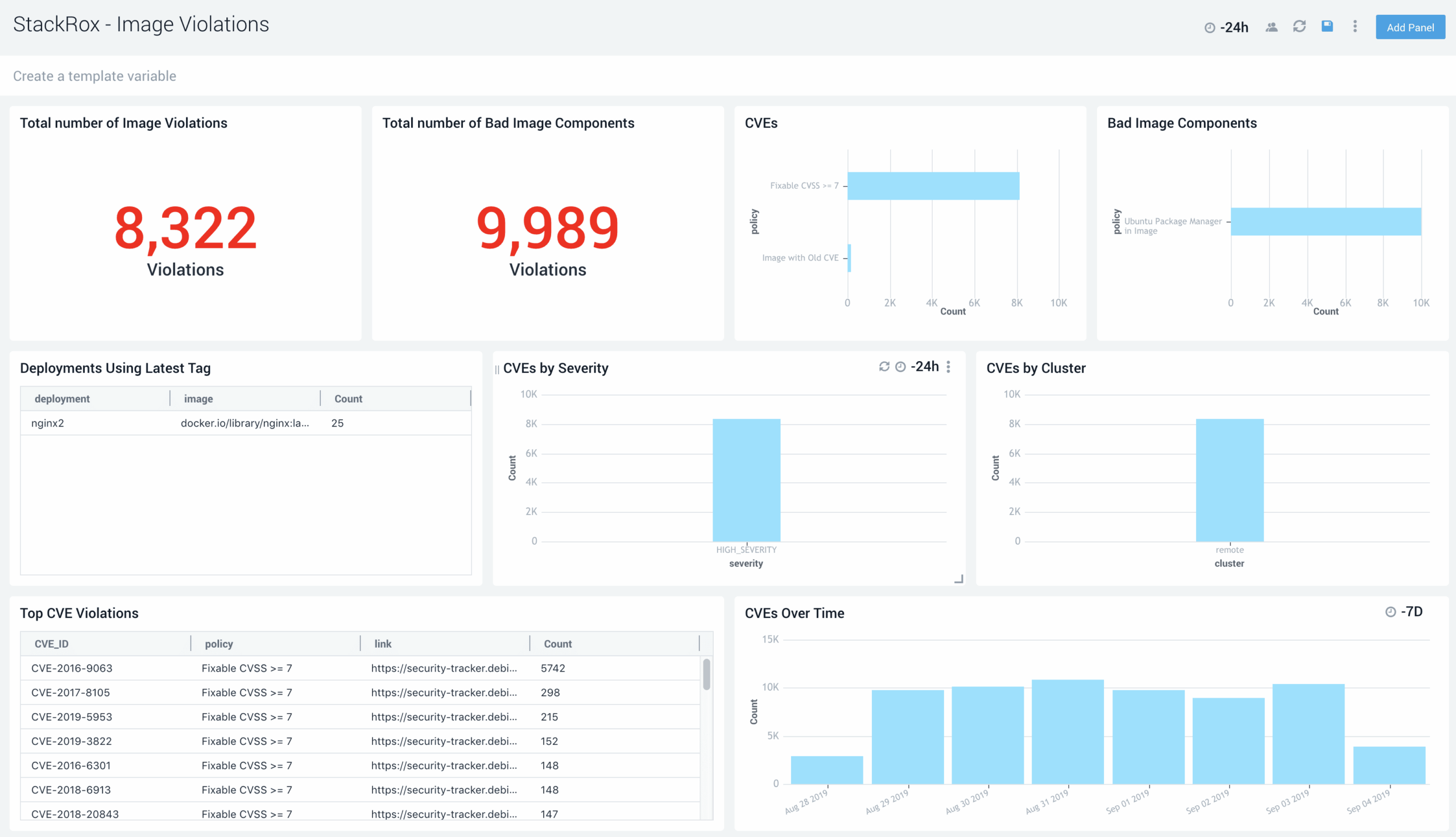This screenshot has height=837, width=1456.
Task: Click the dashboard share users icon
Action: 1271,27
